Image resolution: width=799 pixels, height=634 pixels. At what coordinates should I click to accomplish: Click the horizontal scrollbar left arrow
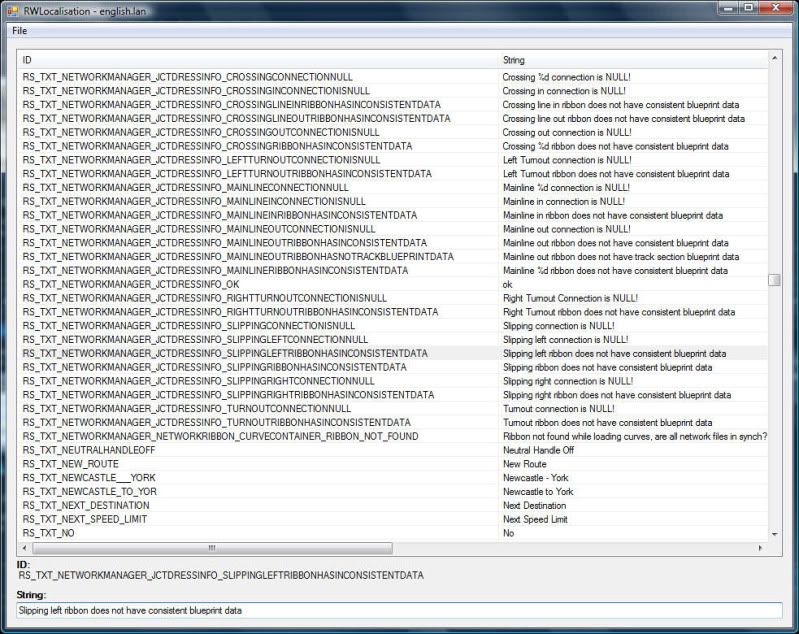click(24, 548)
